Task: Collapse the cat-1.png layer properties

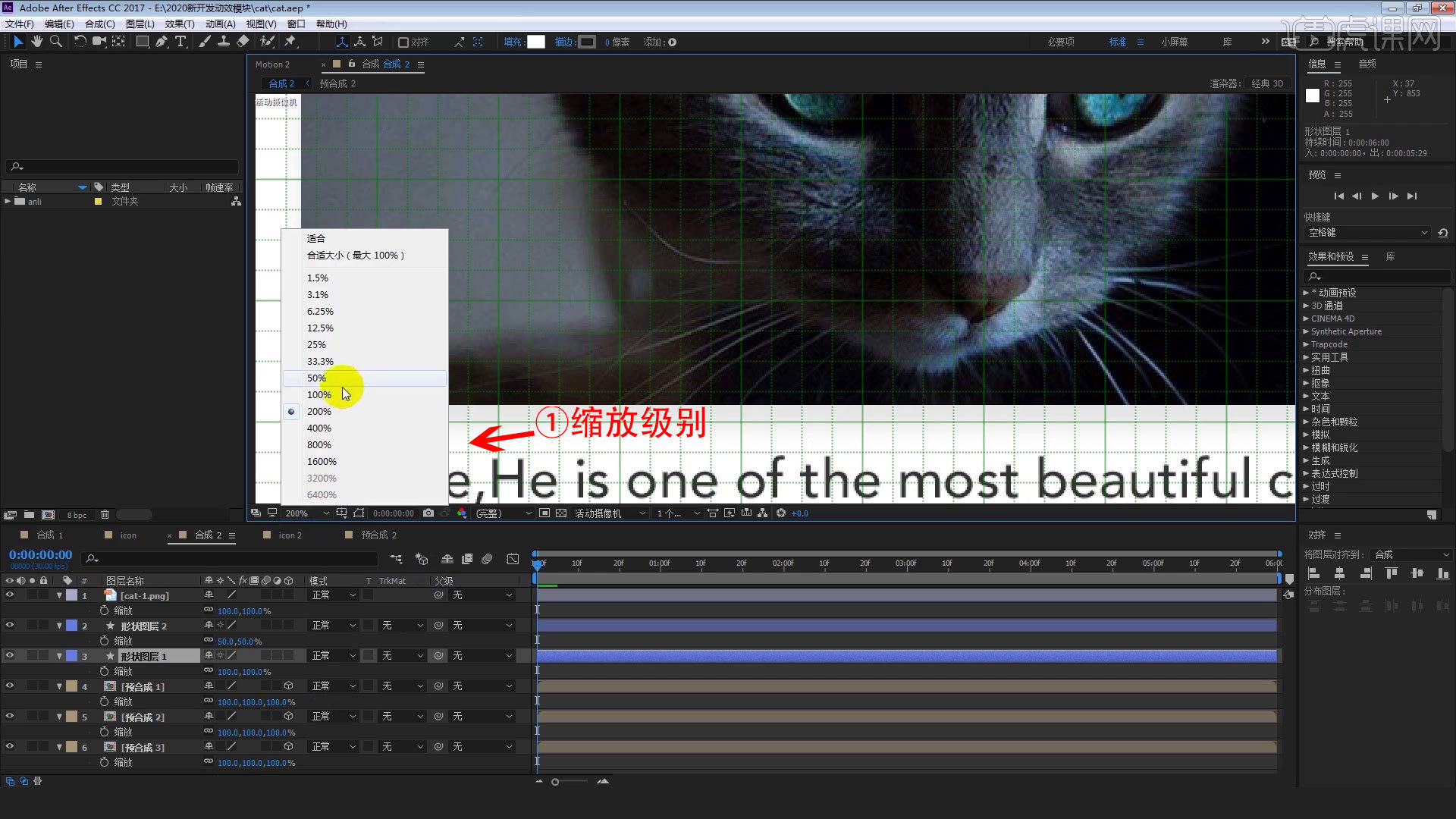Action: [59, 596]
